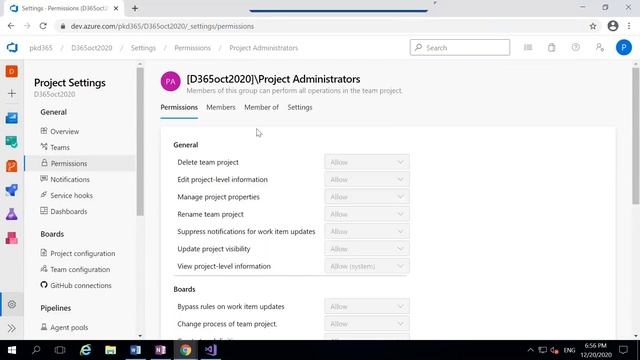Open Bypass rules on work item updates dropdown
This screenshot has height=360, width=640.
(x=367, y=307)
